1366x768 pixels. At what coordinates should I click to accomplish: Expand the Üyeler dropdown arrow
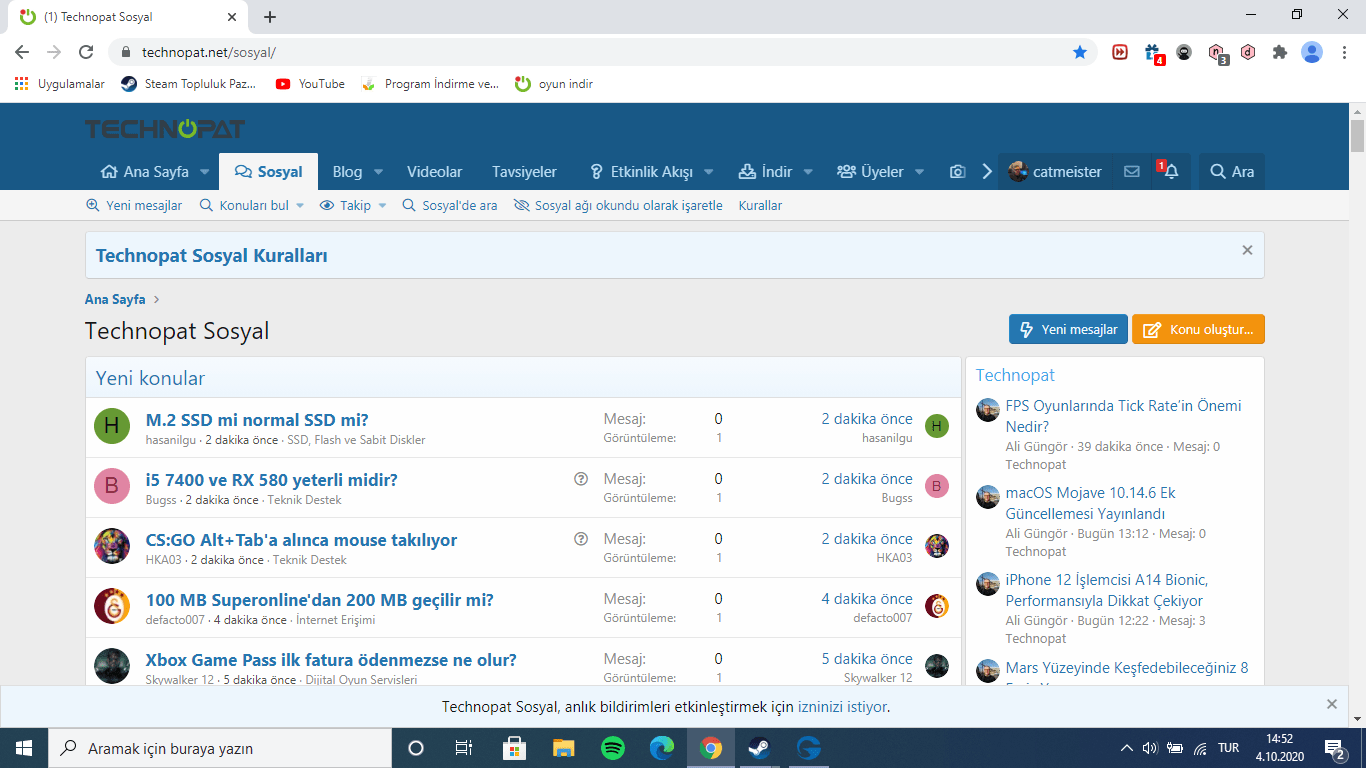coord(920,172)
